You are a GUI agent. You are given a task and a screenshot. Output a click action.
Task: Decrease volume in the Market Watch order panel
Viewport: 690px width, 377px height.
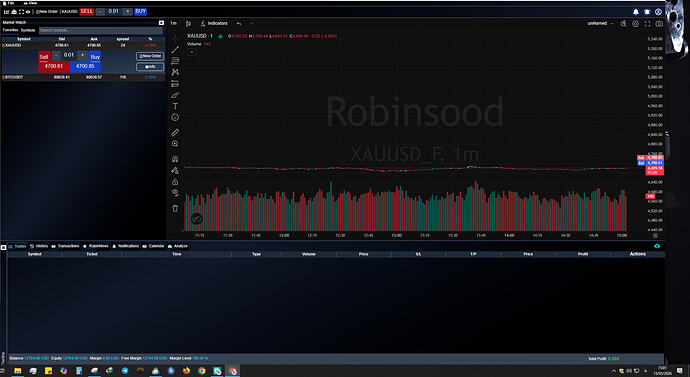pyautogui.click(x=56, y=55)
